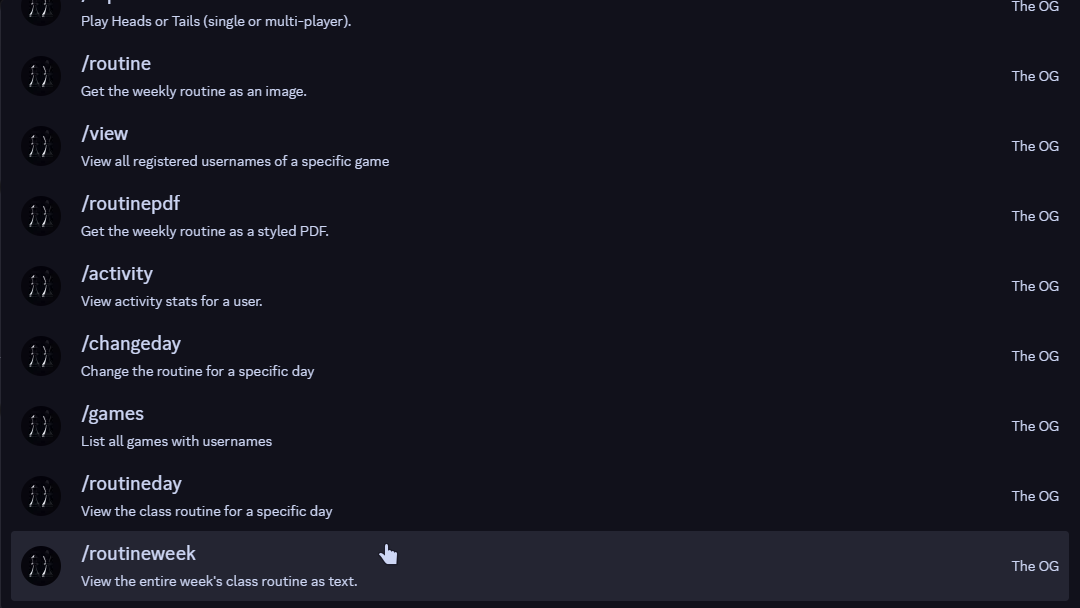Click The OG label next to /routine
Viewport: 1080px width, 608px height.
point(1035,76)
